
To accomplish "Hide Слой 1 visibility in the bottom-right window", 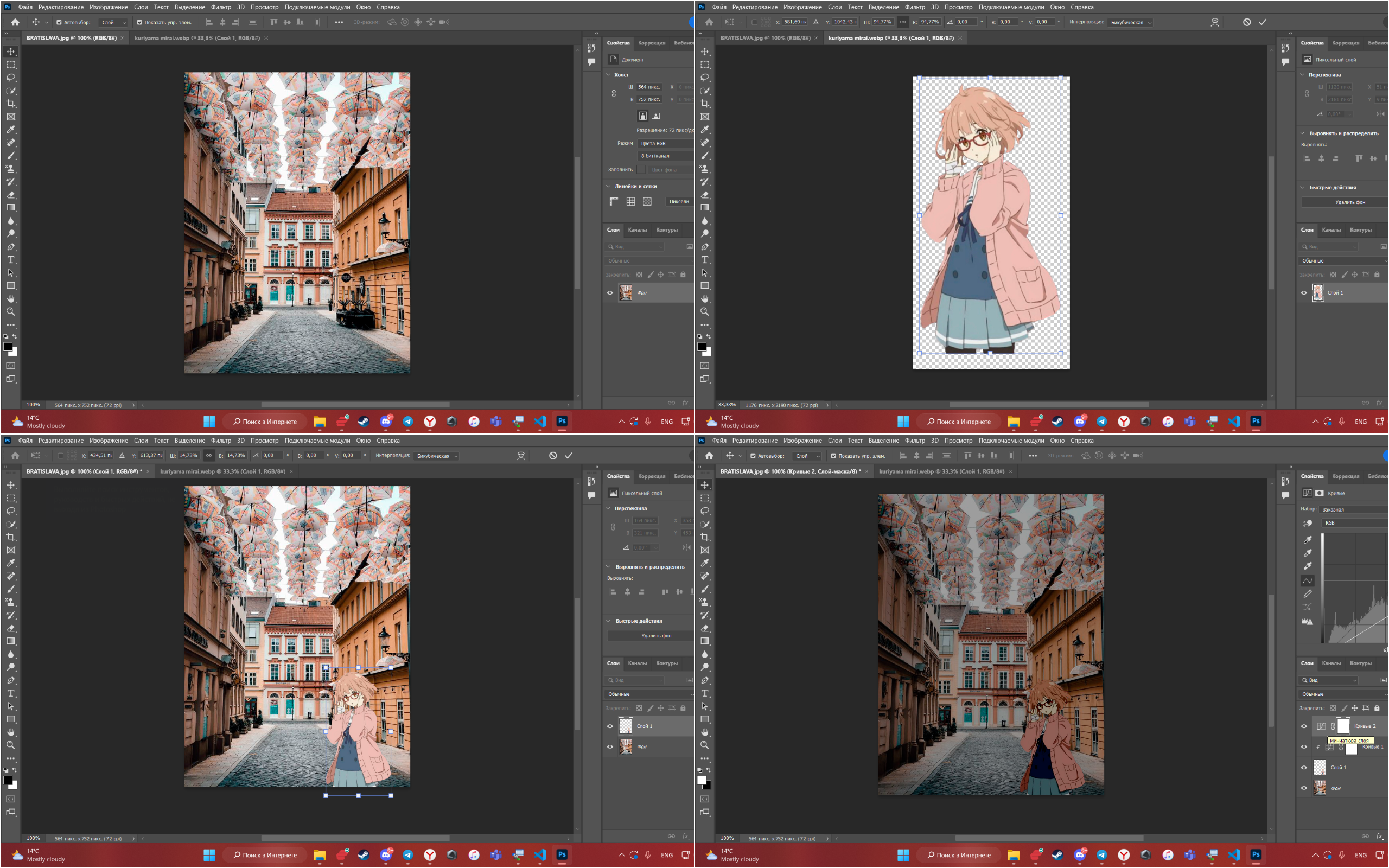I will (x=1303, y=768).
